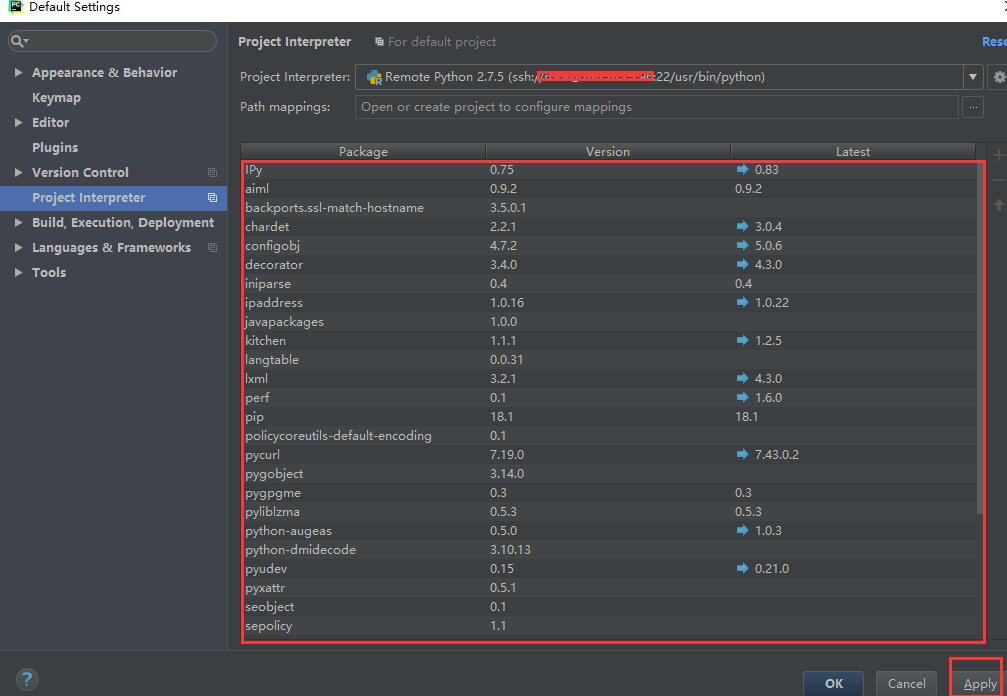This screenshot has height=696, width=1007.
Task: Click the Reset link at top right
Action: (x=994, y=42)
